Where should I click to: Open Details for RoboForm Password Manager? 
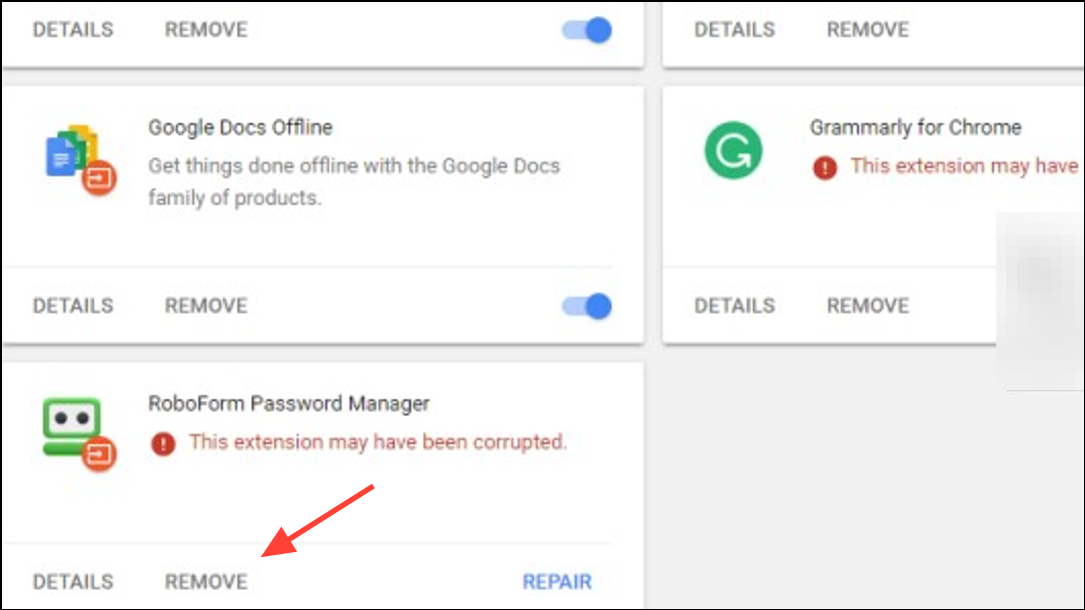73,581
